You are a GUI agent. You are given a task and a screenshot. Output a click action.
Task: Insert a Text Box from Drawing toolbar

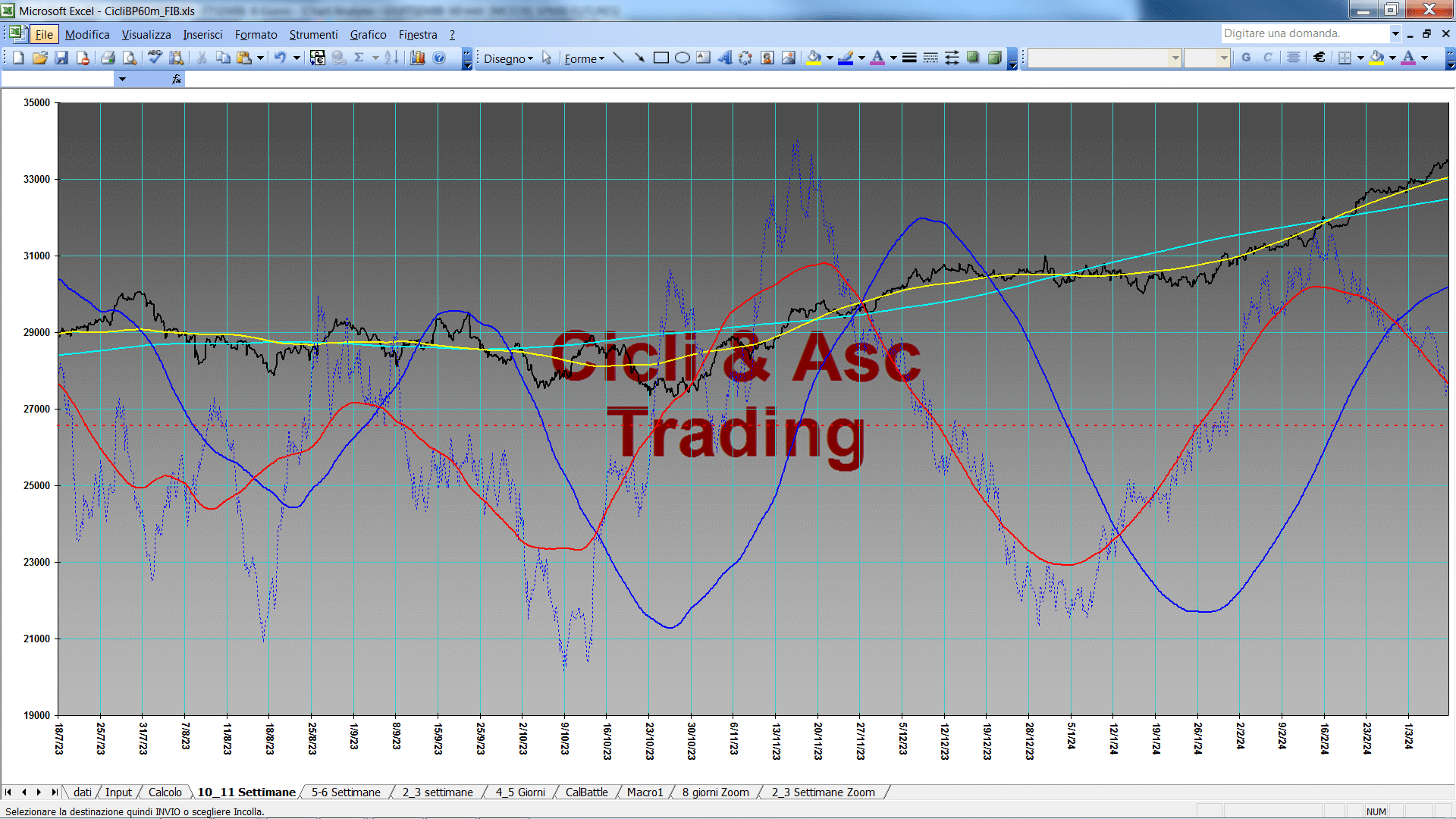pos(704,58)
